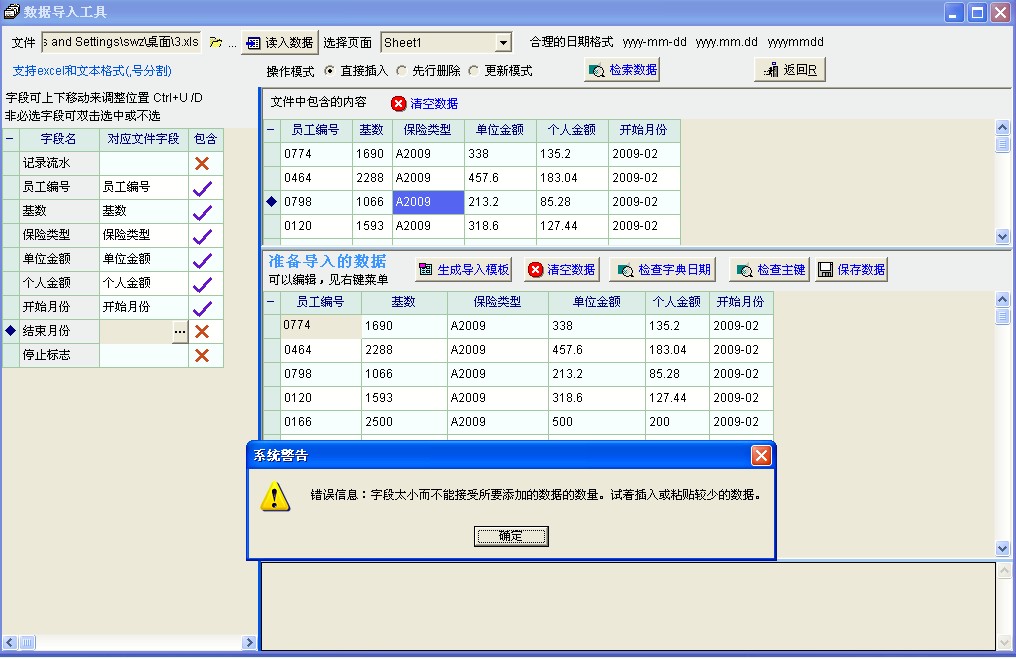Click left panel horizontal scrollbar right arrow
The width and height of the screenshot is (1016, 659).
[249, 642]
